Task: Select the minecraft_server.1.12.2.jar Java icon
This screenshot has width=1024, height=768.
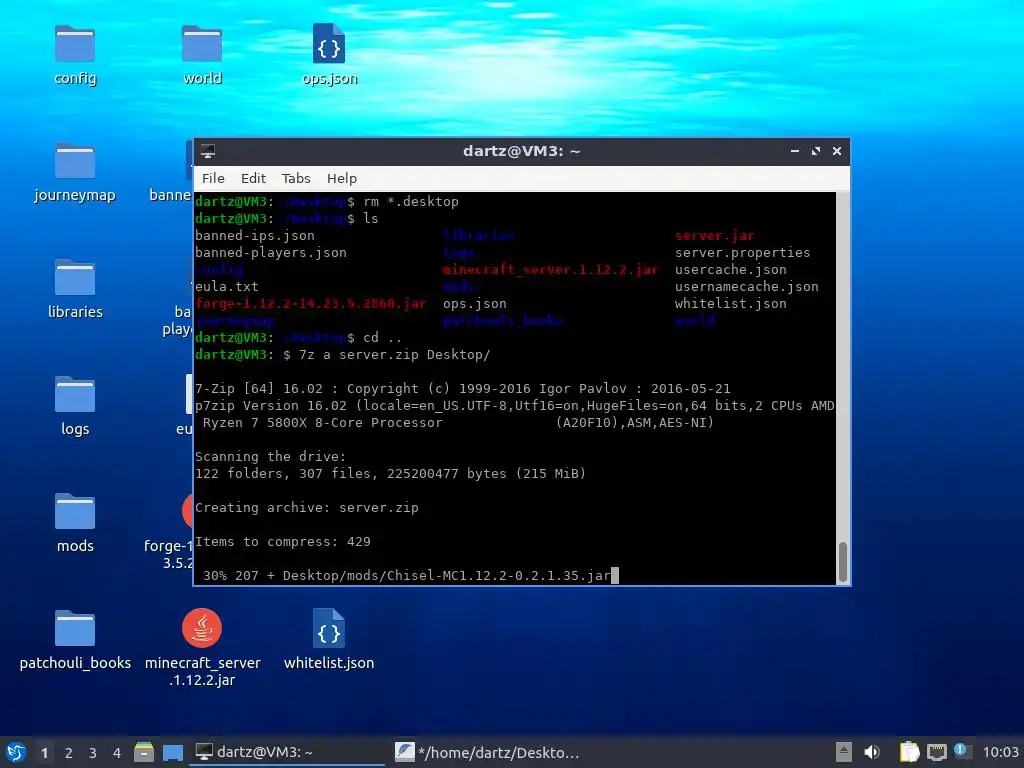Action: [x=202, y=628]
